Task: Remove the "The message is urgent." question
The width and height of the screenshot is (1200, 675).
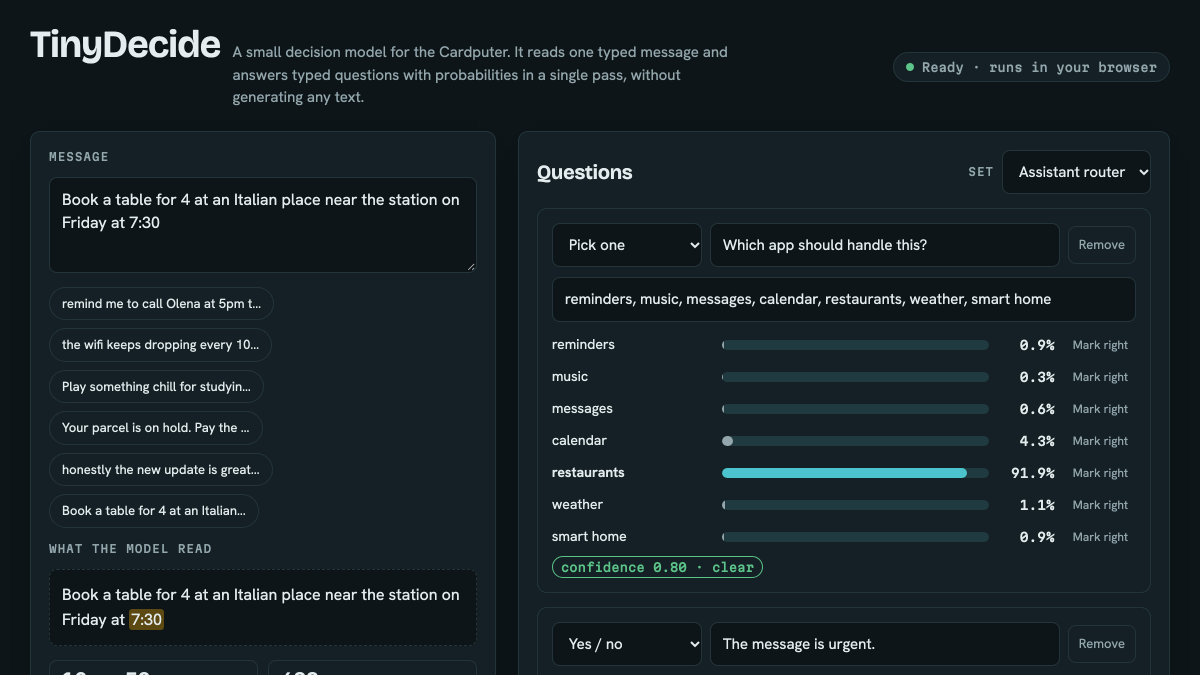Action: pos(1102,644)
